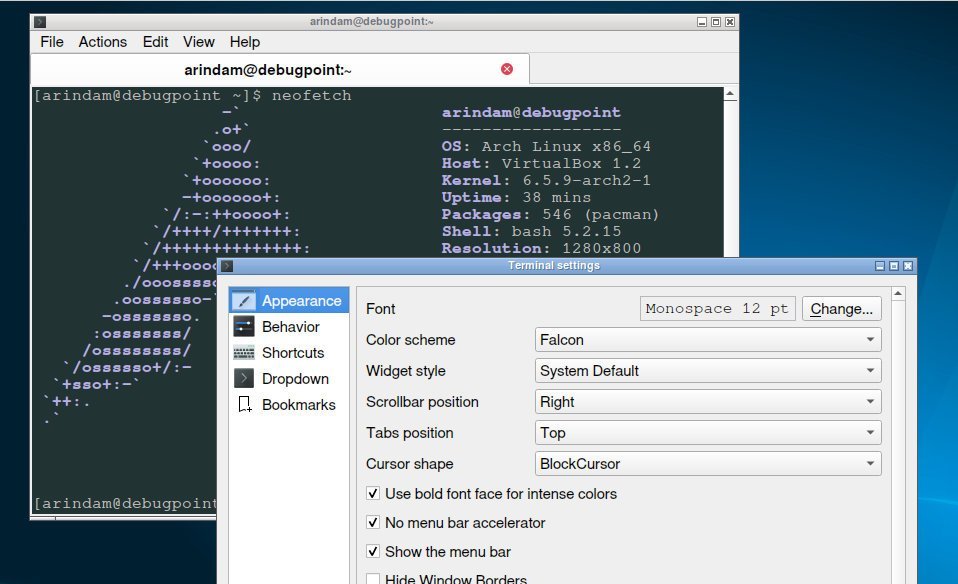This screenshot has width=958, height=584.
Task: Expand the Tabs position dropdown
Action: [708, 433]
